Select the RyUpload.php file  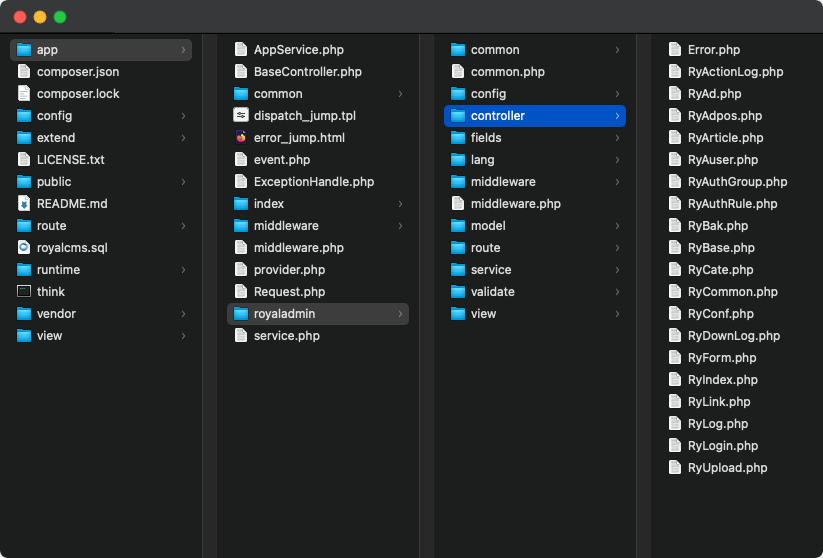click(727, 467)
